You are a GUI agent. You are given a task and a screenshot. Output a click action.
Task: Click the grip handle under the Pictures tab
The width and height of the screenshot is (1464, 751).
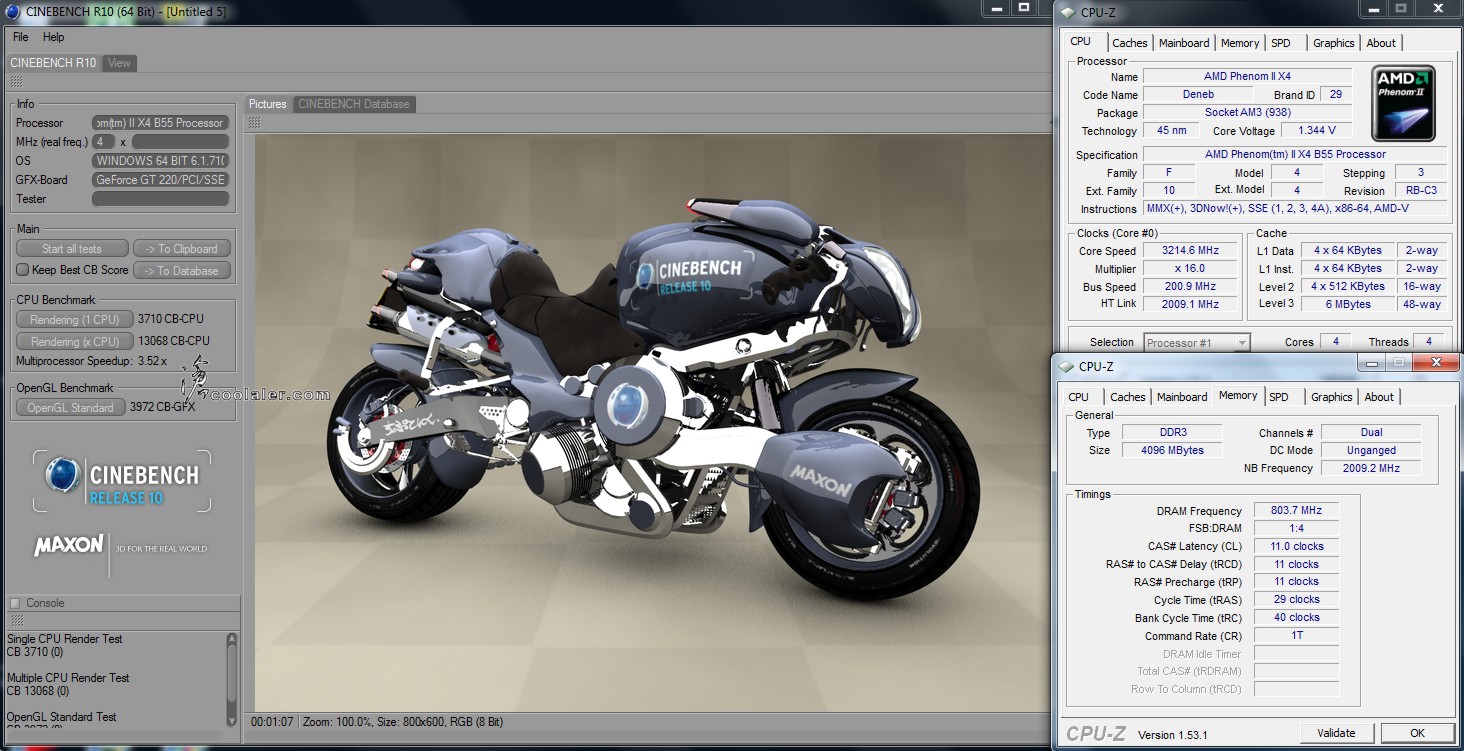point(255,122)
